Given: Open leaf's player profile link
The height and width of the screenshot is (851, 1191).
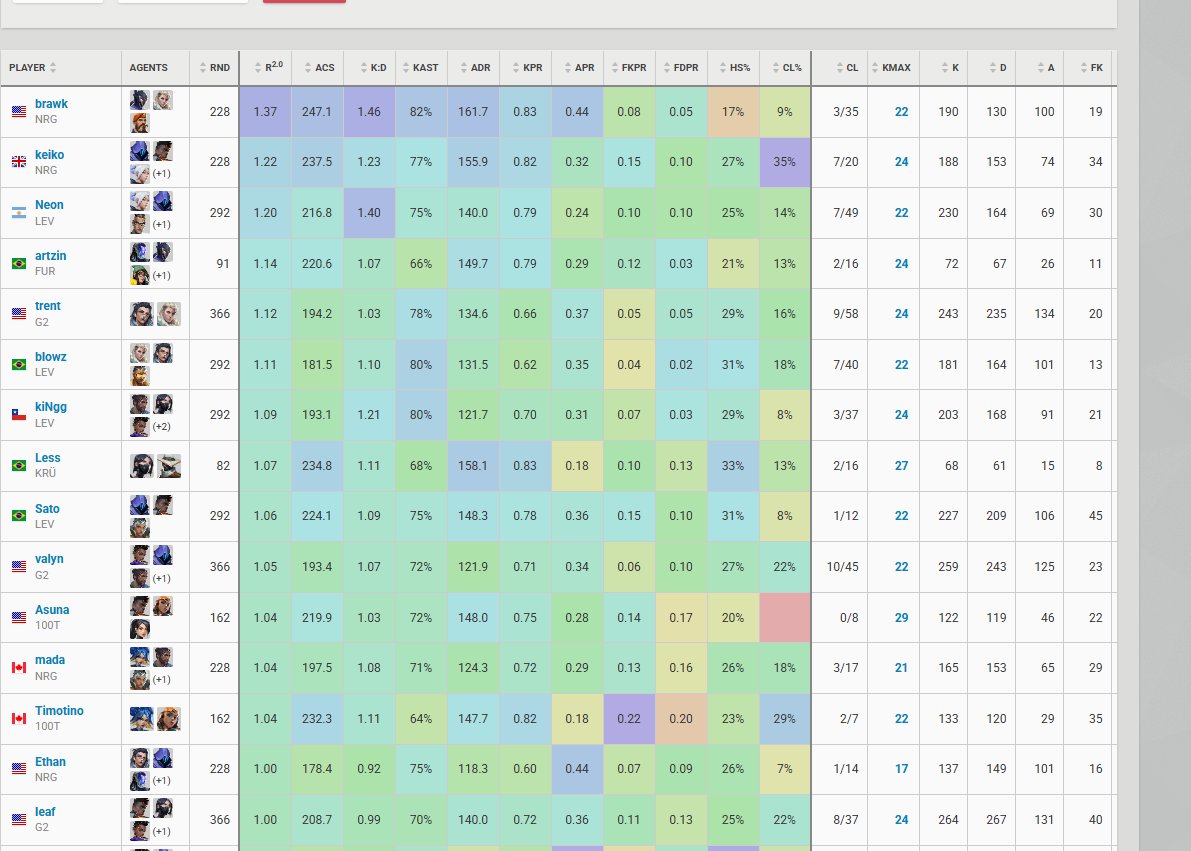Looking at the screenshot, I should click(x=45, y=811).
